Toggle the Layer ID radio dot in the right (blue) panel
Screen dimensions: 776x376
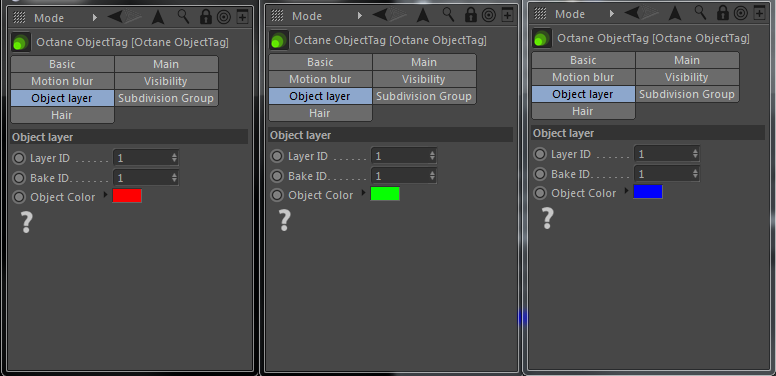(x=540, y=154)
